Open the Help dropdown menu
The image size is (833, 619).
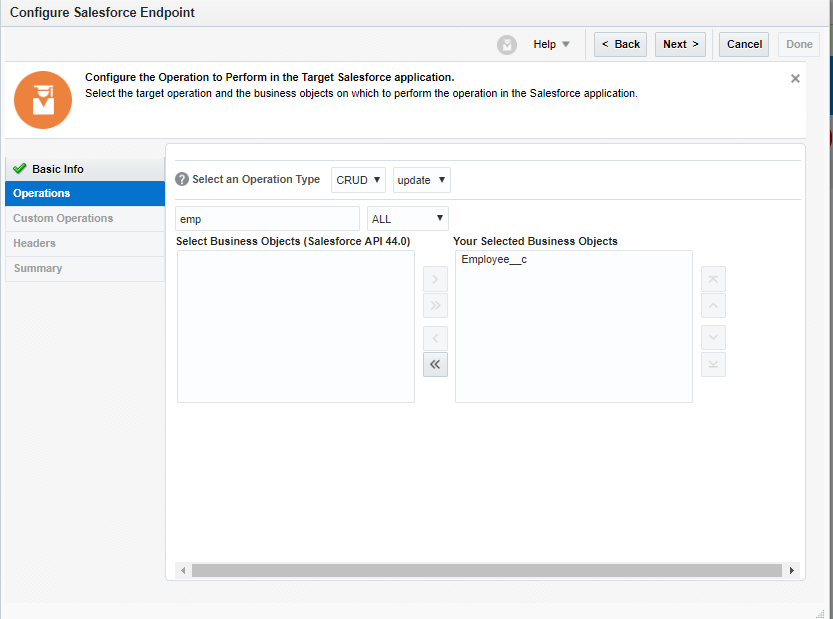pyautogui.click(x=551, y=44)
